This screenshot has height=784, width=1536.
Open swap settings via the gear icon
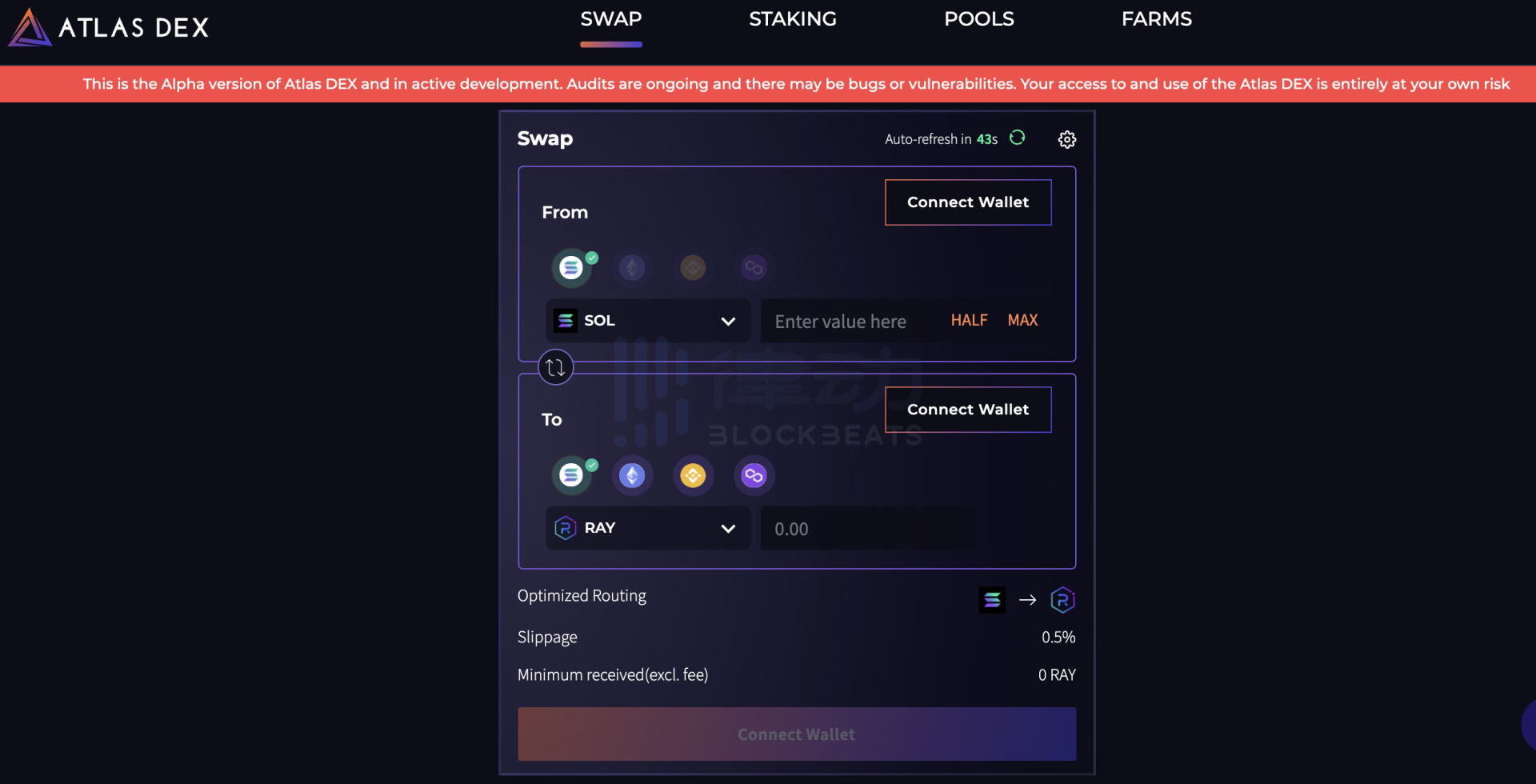1067,138
